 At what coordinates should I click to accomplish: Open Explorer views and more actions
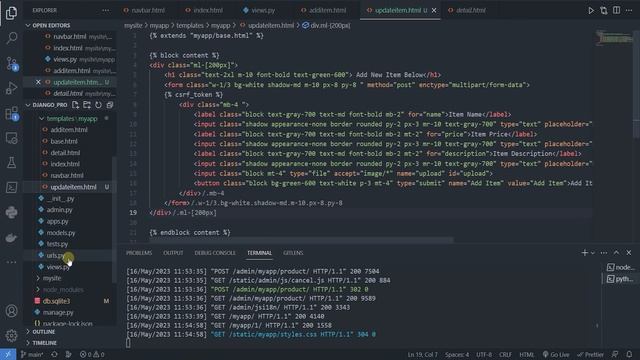click(106, 10)
